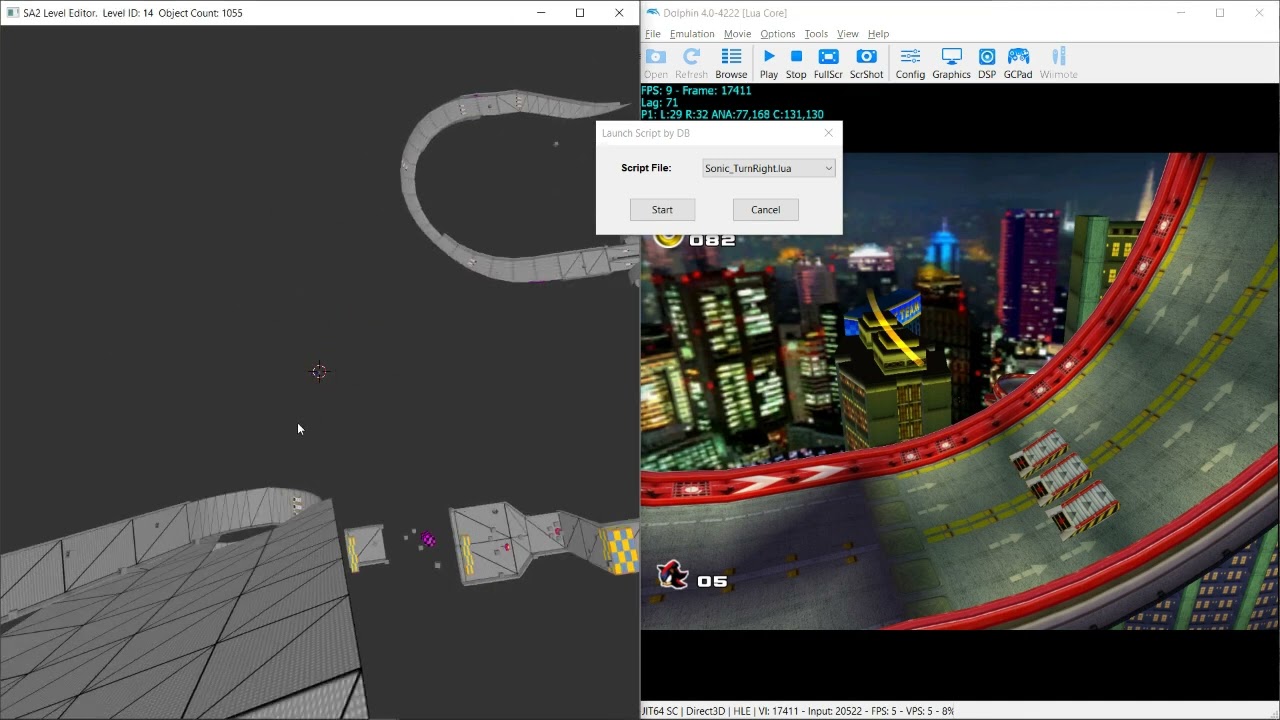The width and height of the screenshot is (1280, 720).
Task: Stop emulation with the Stop icon
Action: (796, 63)
